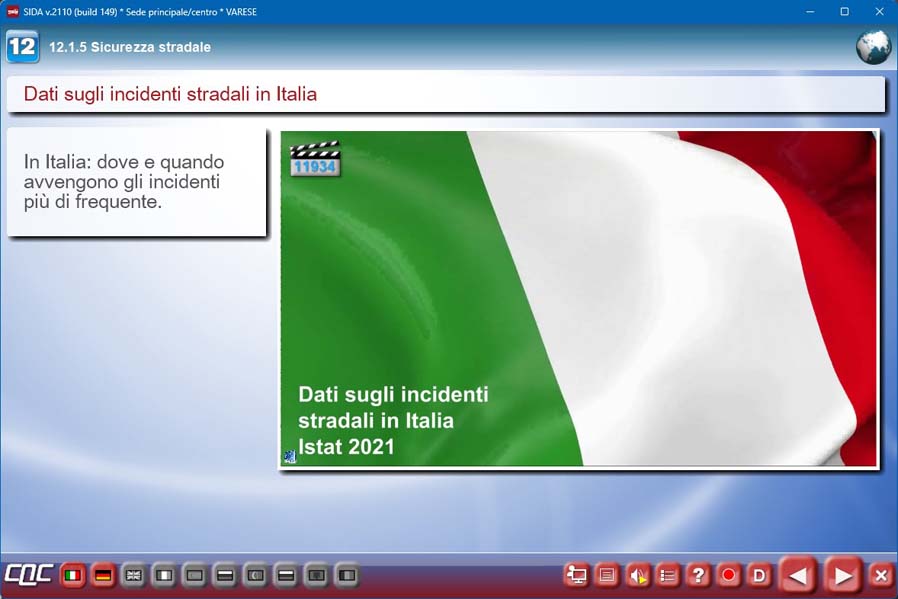Image resolution: width=898 pixels, height=599 pixels.
Task: Click the CQC logo
Action: [27, 576]
